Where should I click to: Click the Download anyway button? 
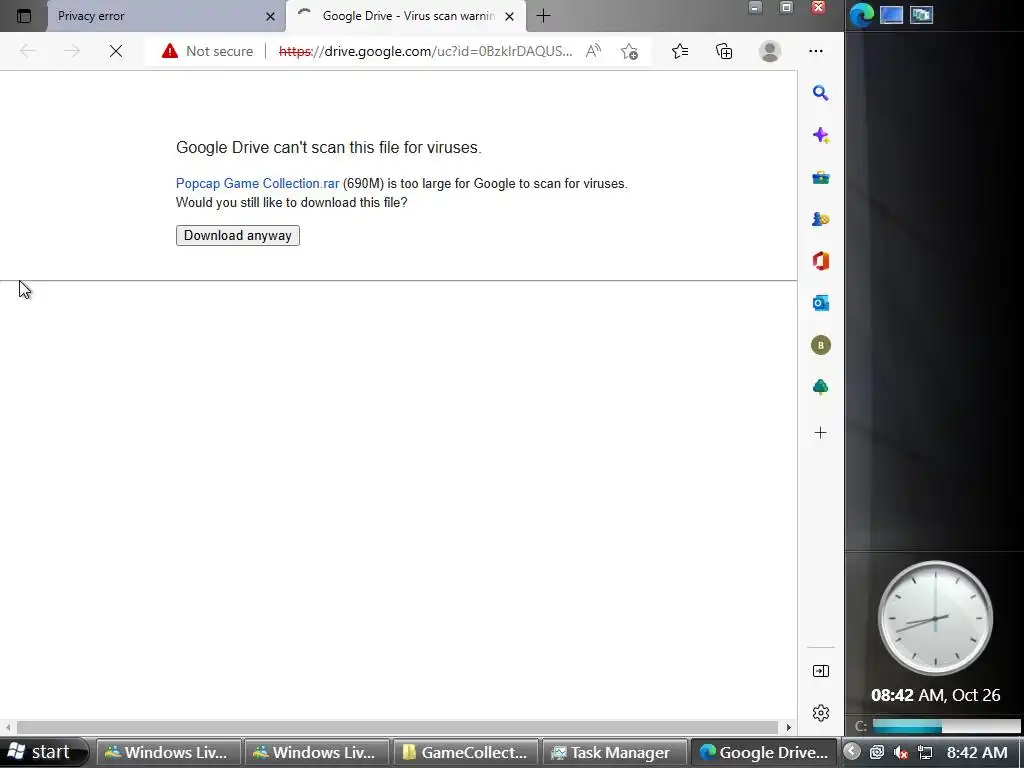(x=238, y=236)
